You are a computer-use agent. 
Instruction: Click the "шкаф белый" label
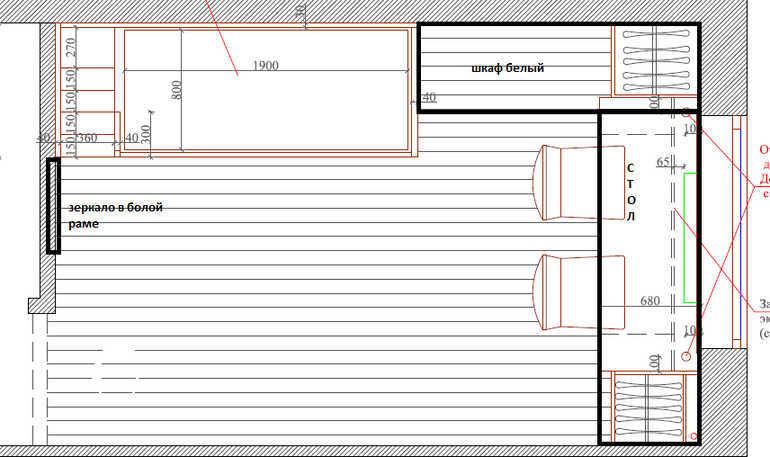[x=507, y=69]
